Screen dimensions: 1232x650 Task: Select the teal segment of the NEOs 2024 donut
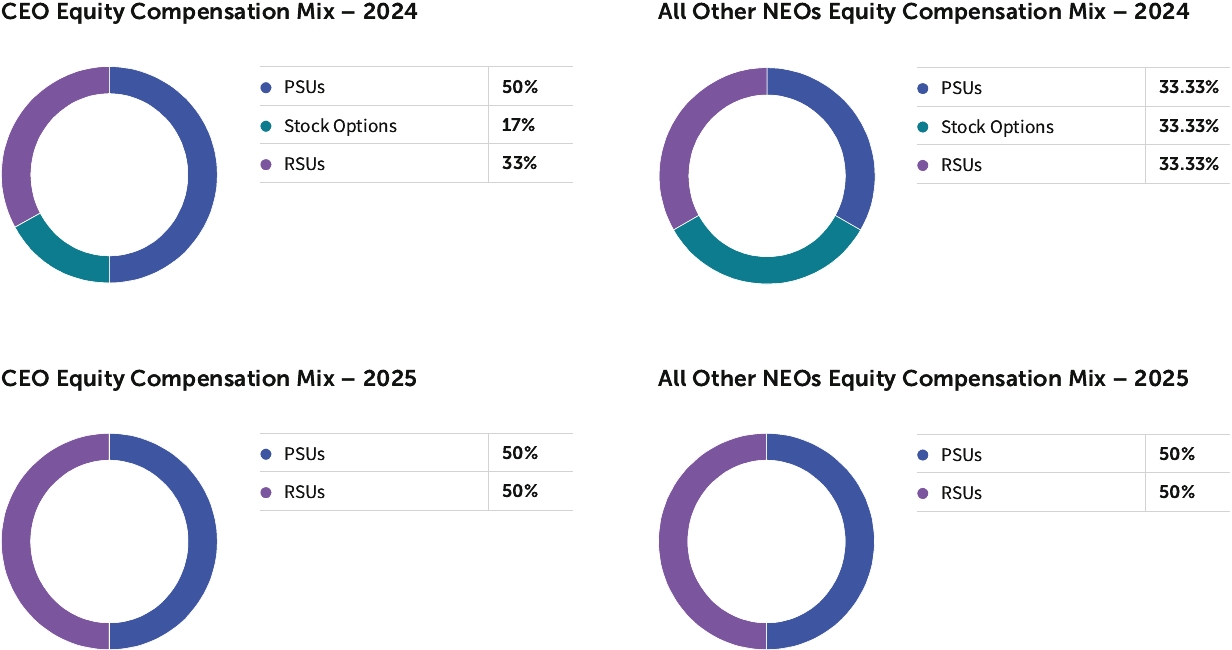coord(767,268)
